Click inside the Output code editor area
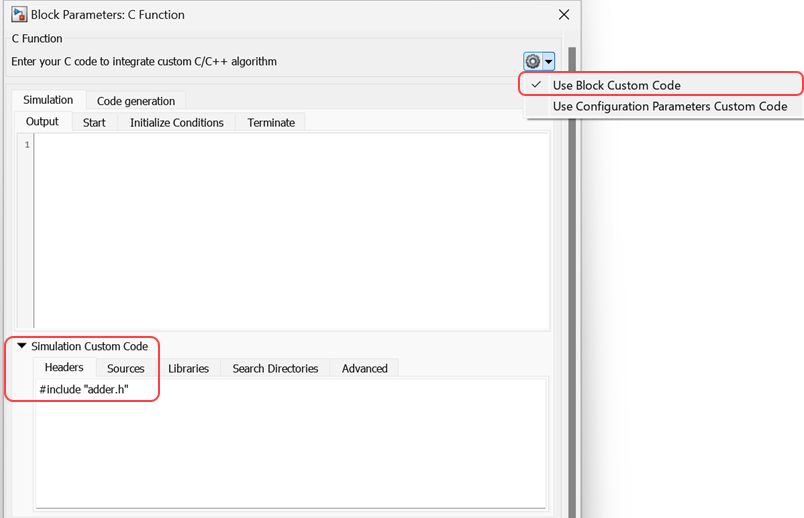 click(x=290, y=230)
